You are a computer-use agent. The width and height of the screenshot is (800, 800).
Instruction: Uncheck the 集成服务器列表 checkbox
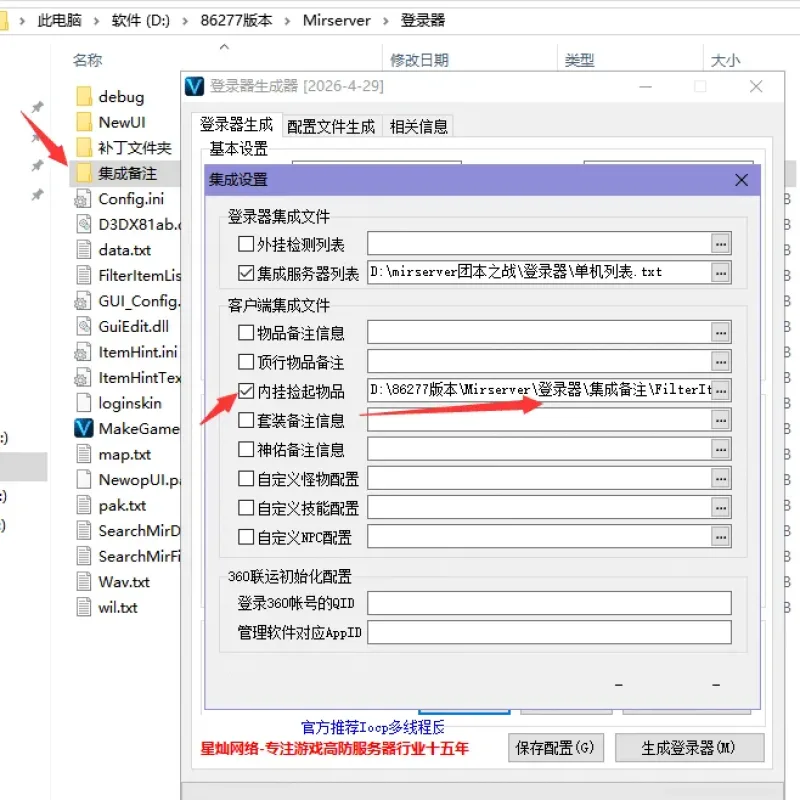pos(246,273)
